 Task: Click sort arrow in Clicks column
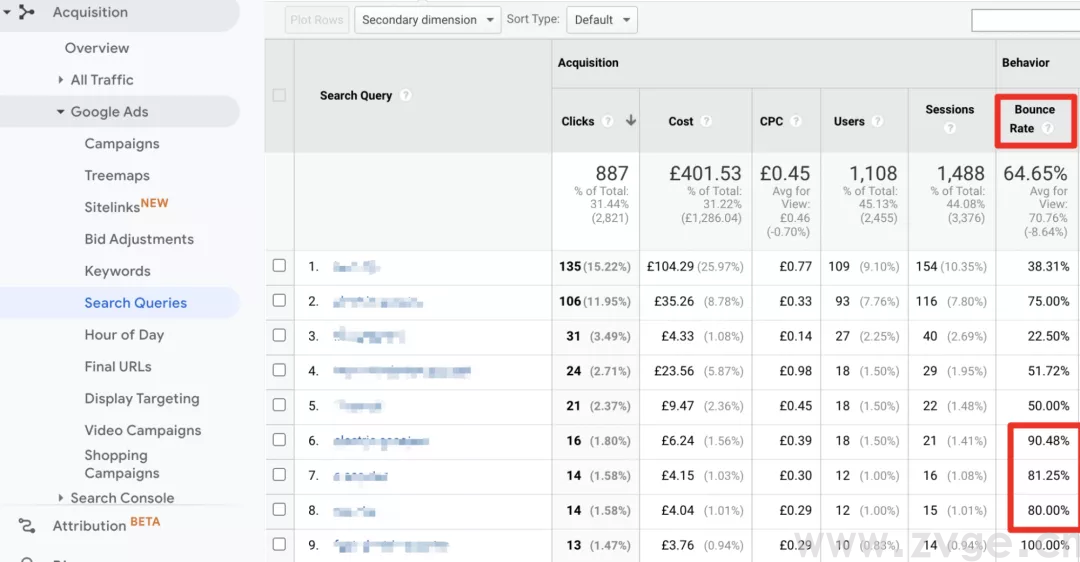630,121
